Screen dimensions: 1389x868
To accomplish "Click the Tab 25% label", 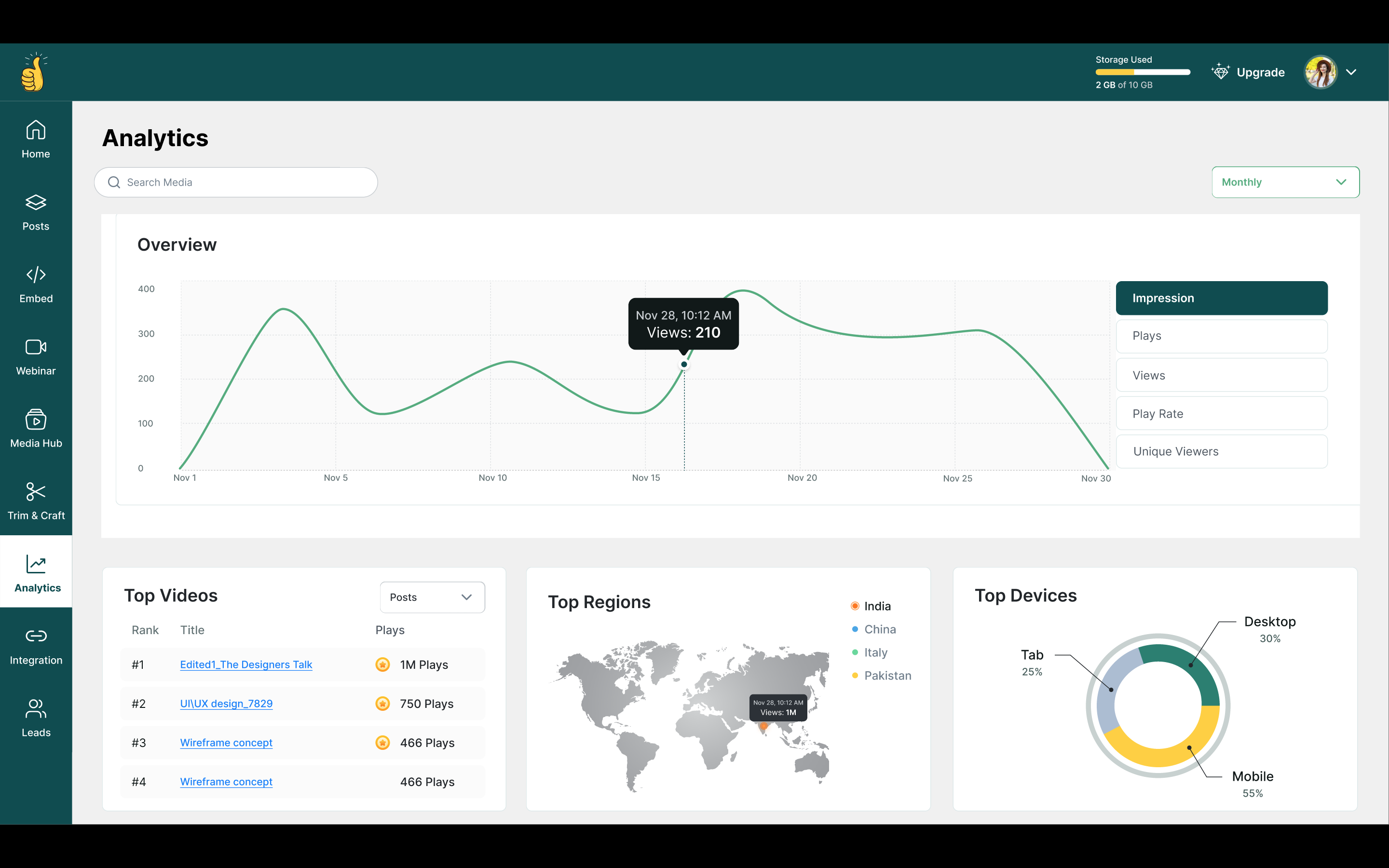I will [1032, 663].
